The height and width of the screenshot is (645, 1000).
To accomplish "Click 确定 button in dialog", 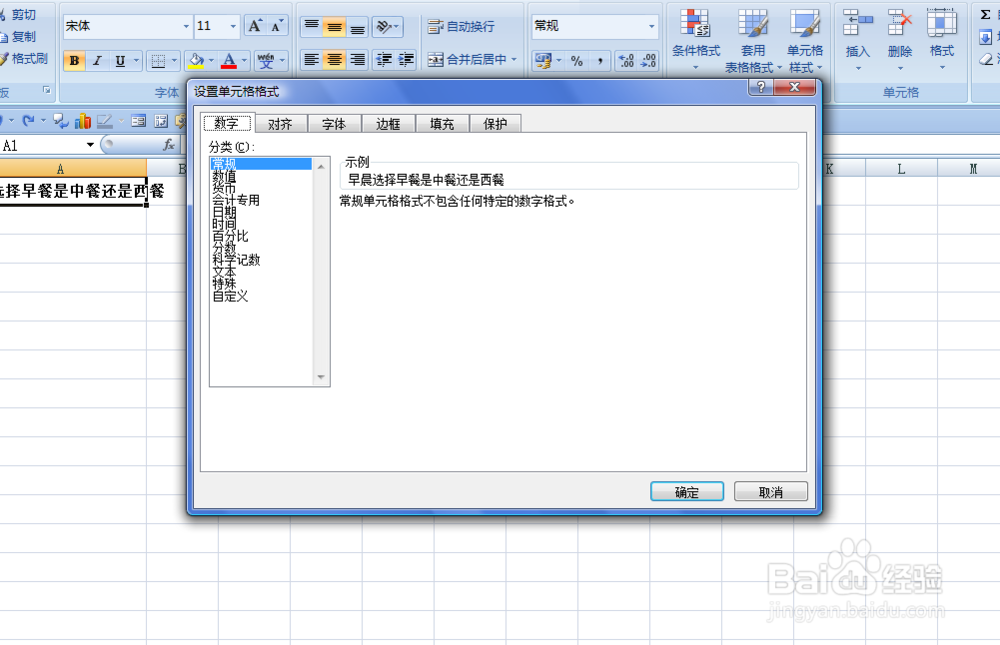I will (687, 492).
